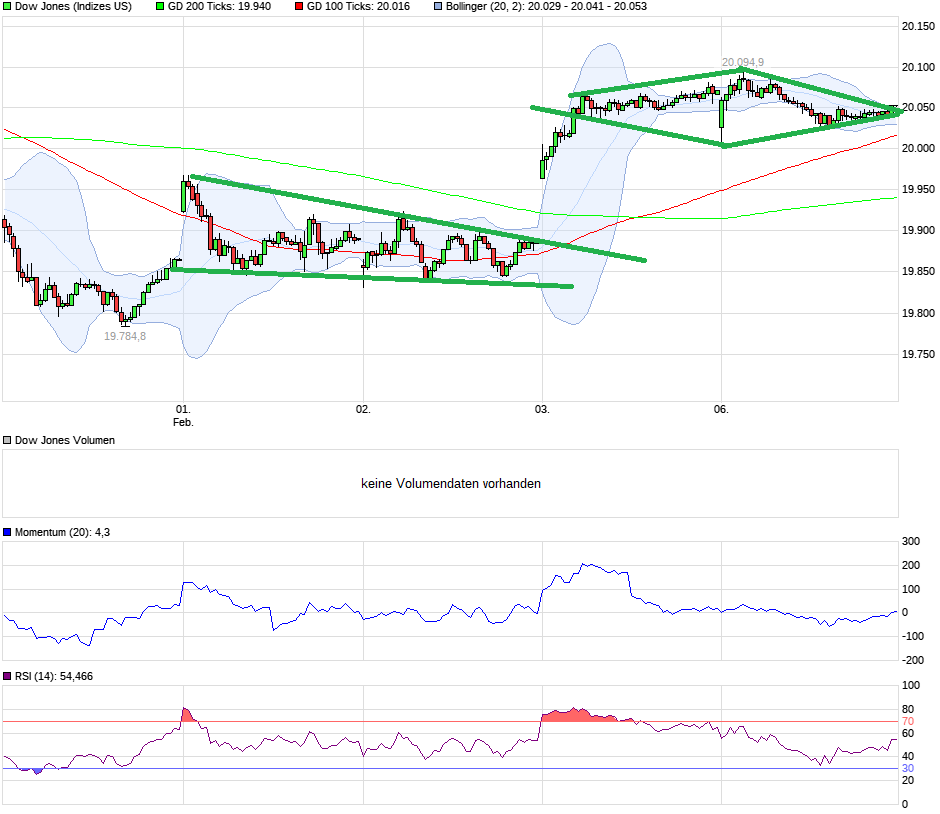
Task: Click the GD 100 Ticks red swatch
Action: (x=299, y=7)
